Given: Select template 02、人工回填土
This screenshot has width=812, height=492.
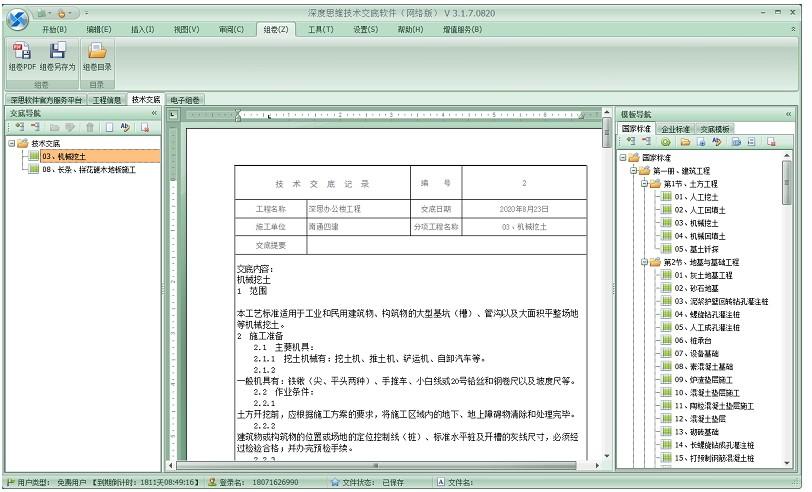Looking at the screenshot, I should tap(700, 210).
